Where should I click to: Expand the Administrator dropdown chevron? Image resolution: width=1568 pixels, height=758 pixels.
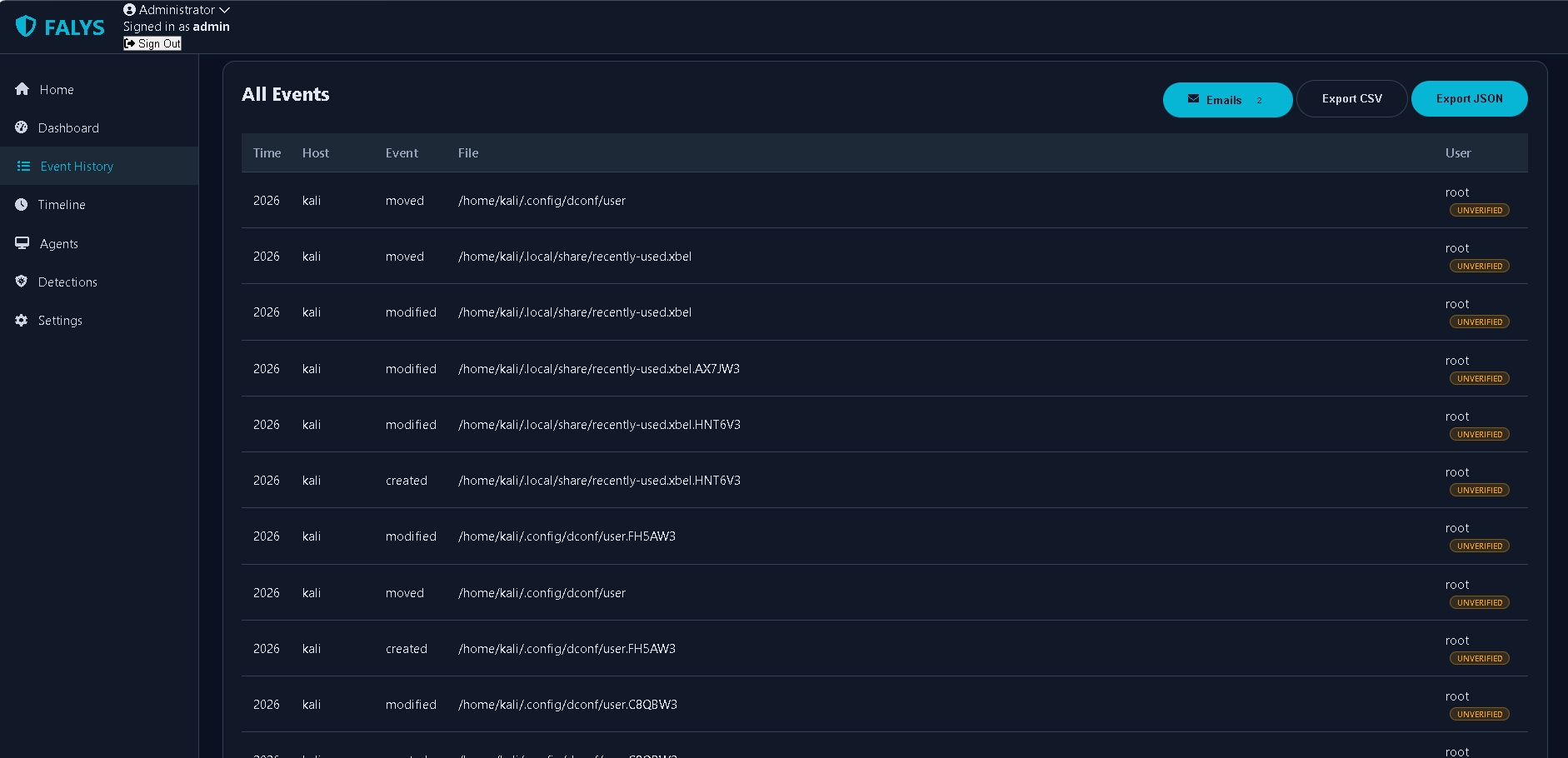click(x=224, y=10)
